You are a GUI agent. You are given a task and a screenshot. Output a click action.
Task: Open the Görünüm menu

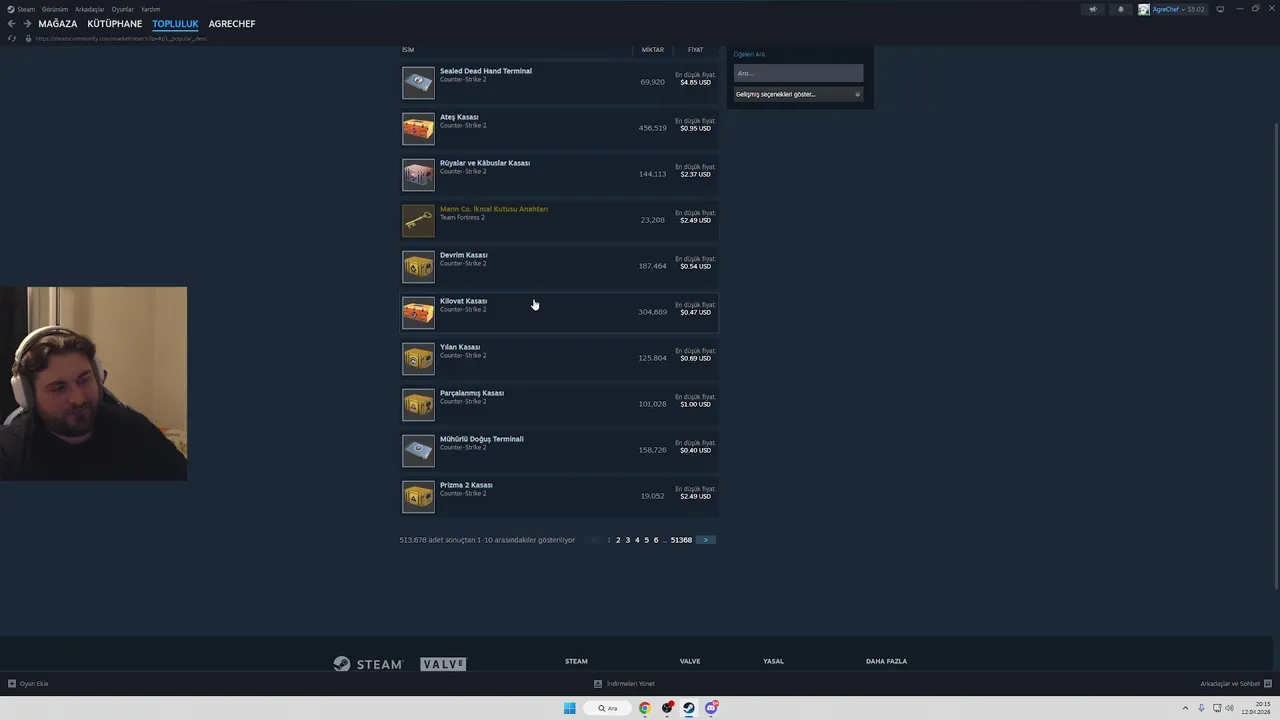[x=55, y=9]
